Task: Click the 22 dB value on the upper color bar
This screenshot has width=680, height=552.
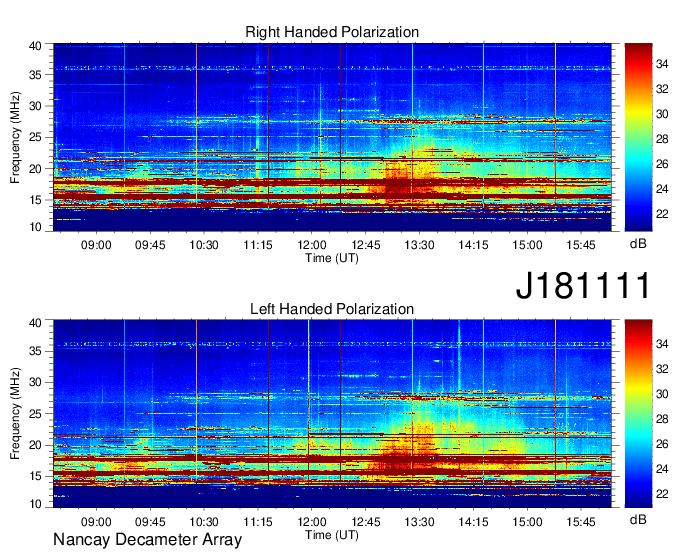Action: 662,214
